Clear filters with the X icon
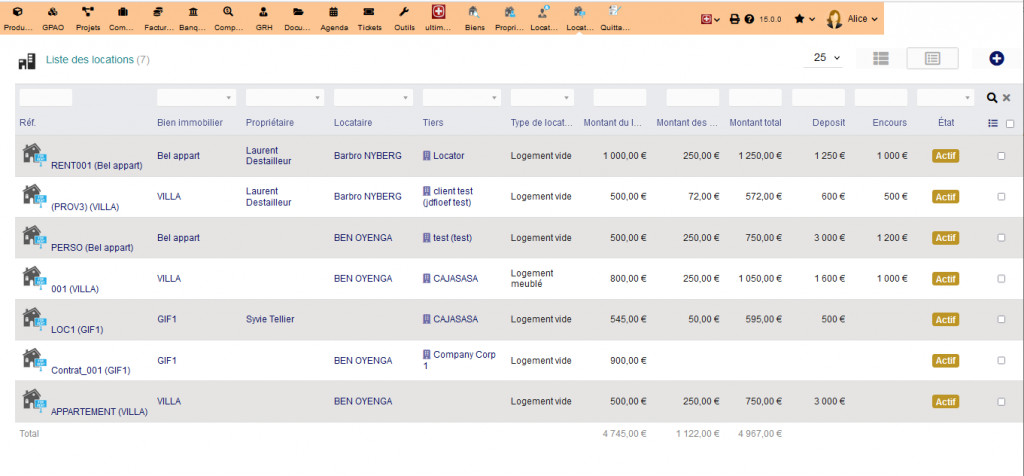 (x=1006, y=98)
